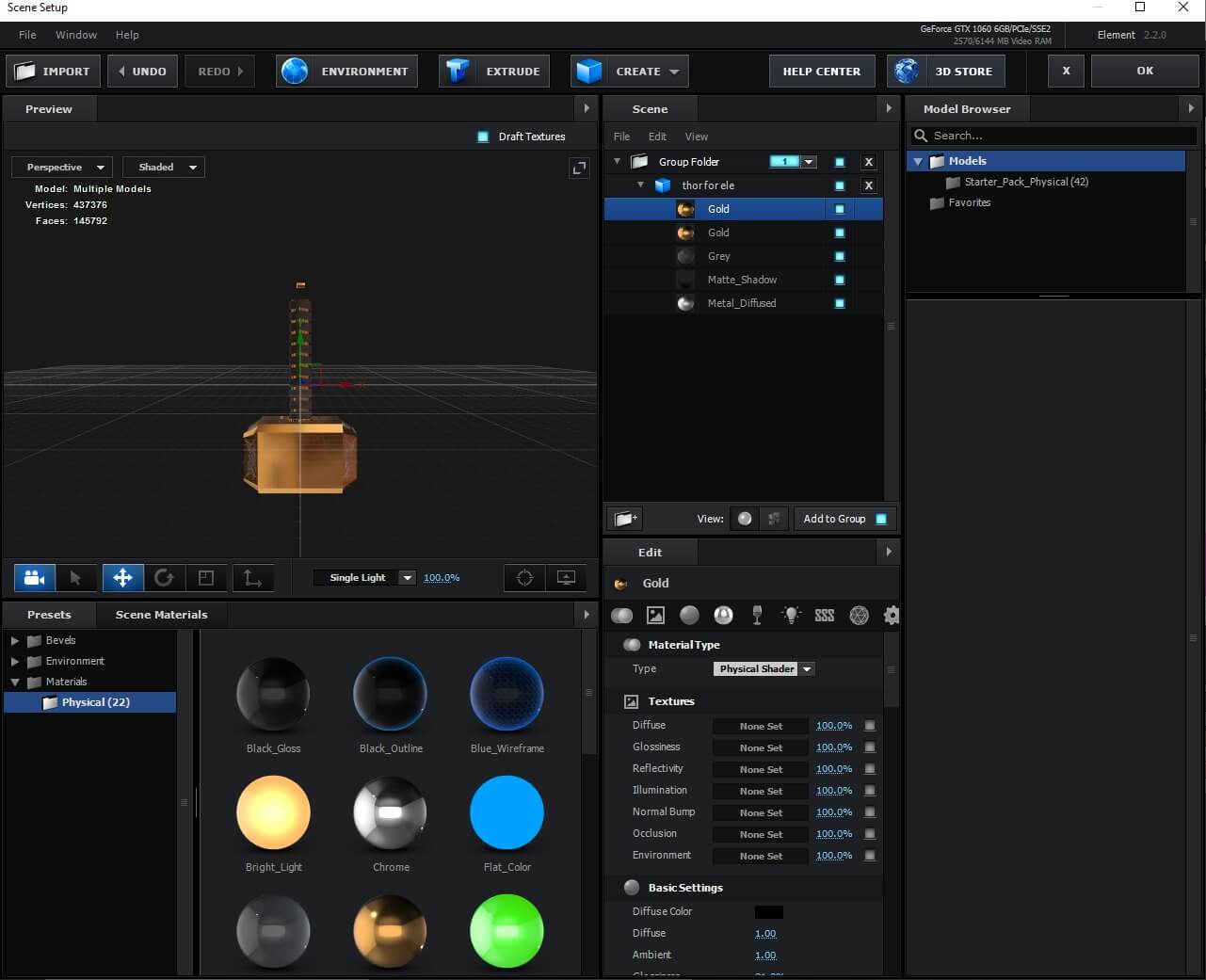The height and width of the screenshot is (980, 1206).
Task: Click the Textures image icon in Edit panel
Action: pos(656,616)
